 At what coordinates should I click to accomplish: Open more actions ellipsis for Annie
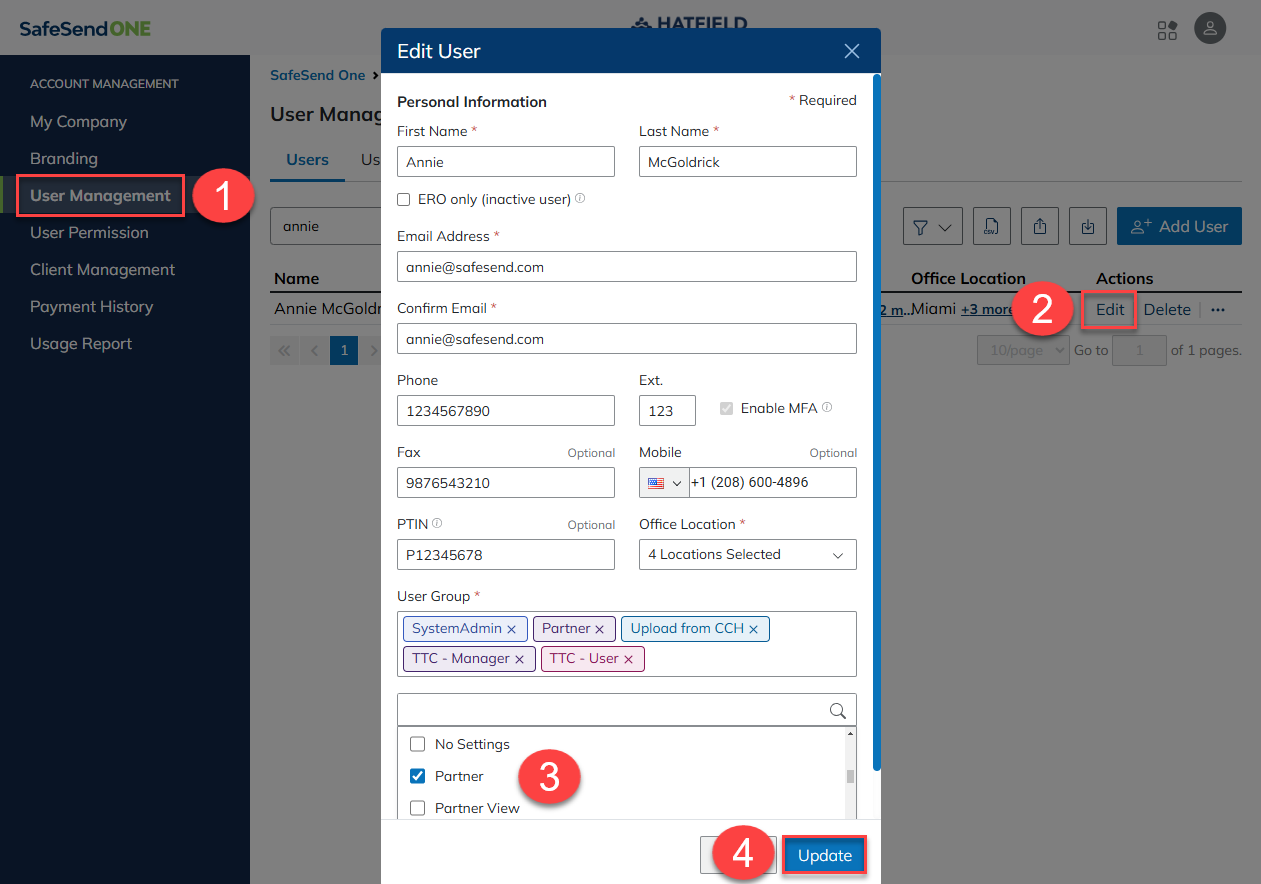coord(1217,310)
